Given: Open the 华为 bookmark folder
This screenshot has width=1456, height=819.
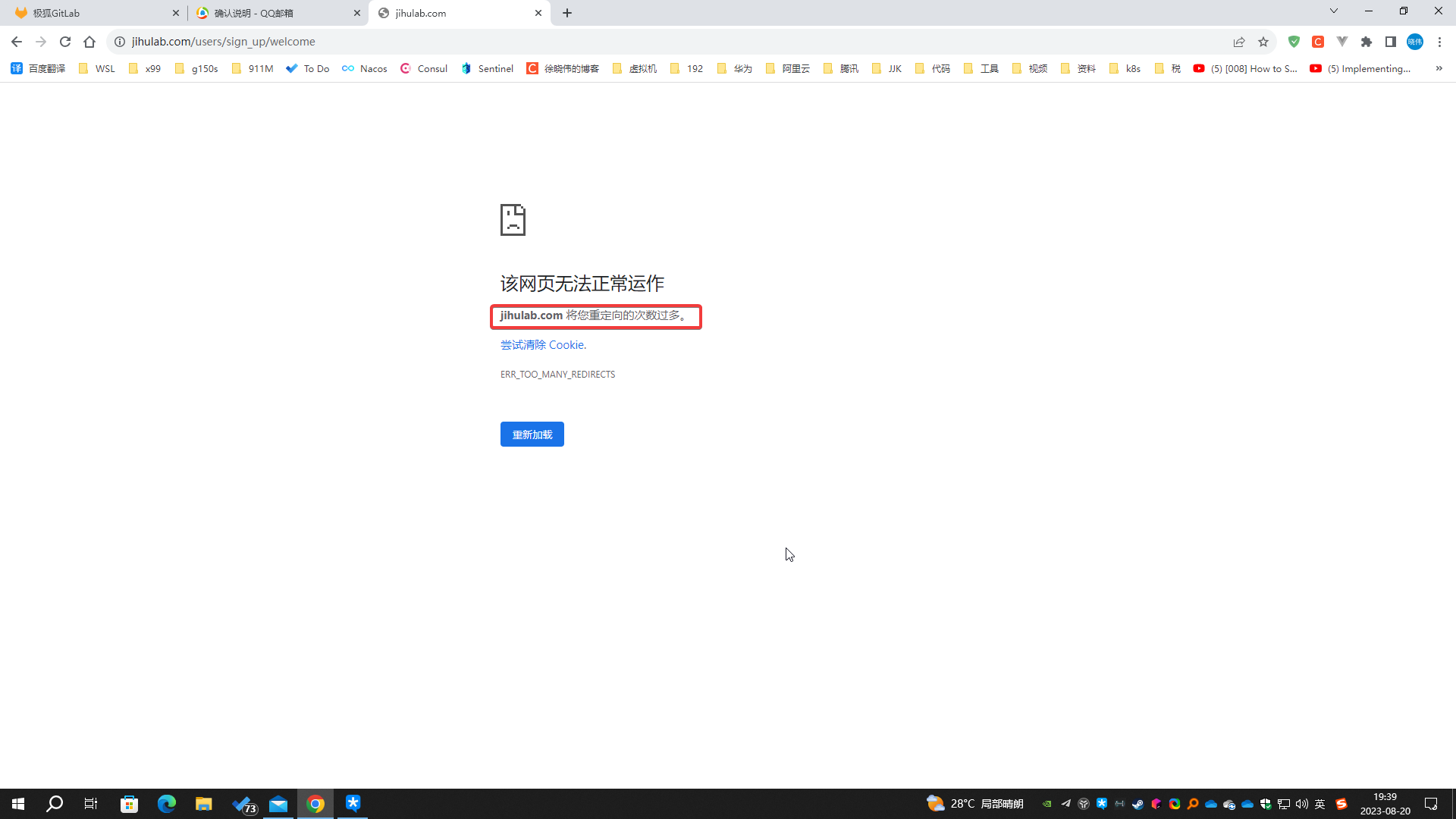Looking at the screenshot, I should click(x=735, y=68).
